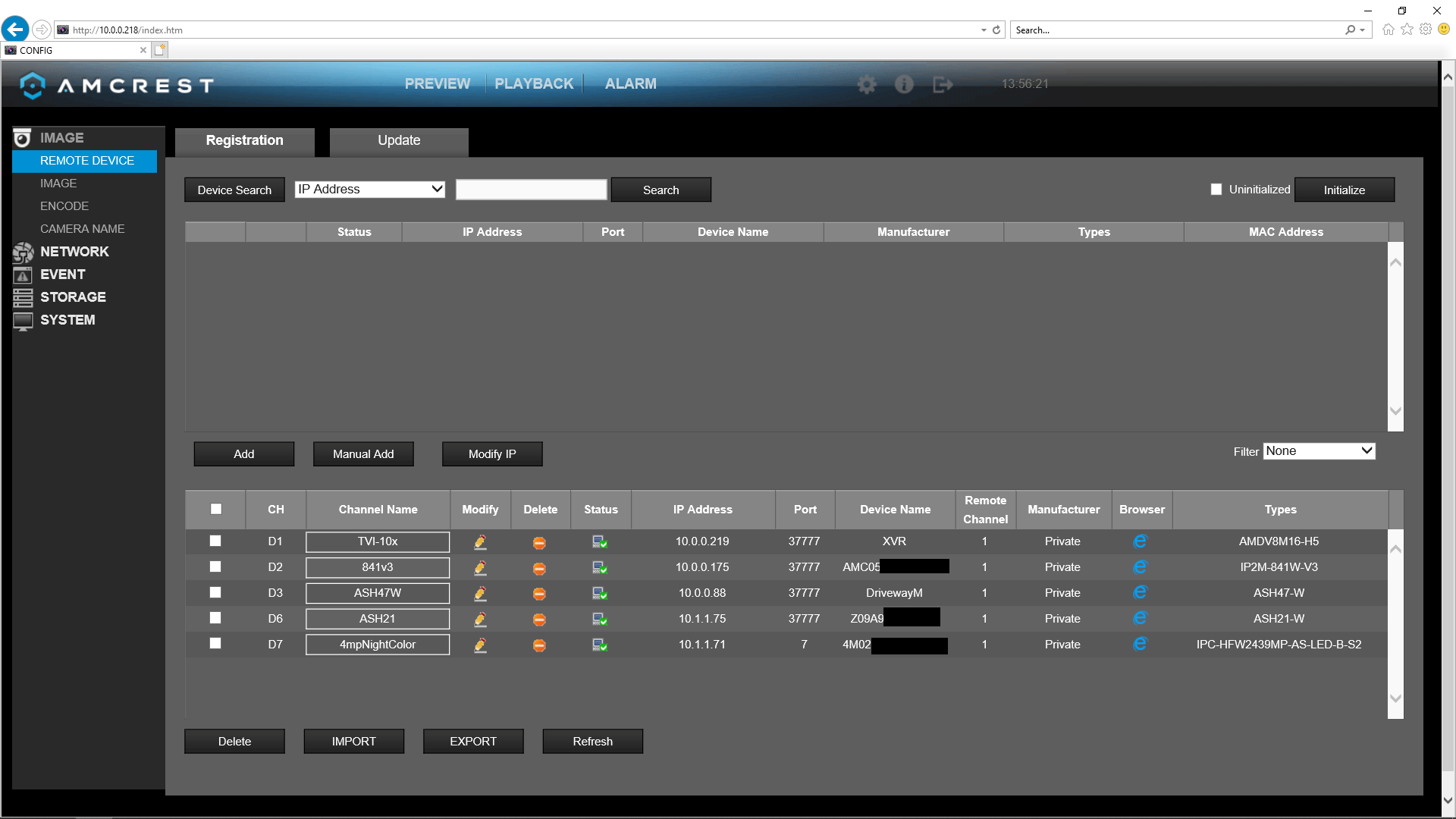Screen dimensions: 1456x819
Task: Check the box for channel D7
Action: 215,643
